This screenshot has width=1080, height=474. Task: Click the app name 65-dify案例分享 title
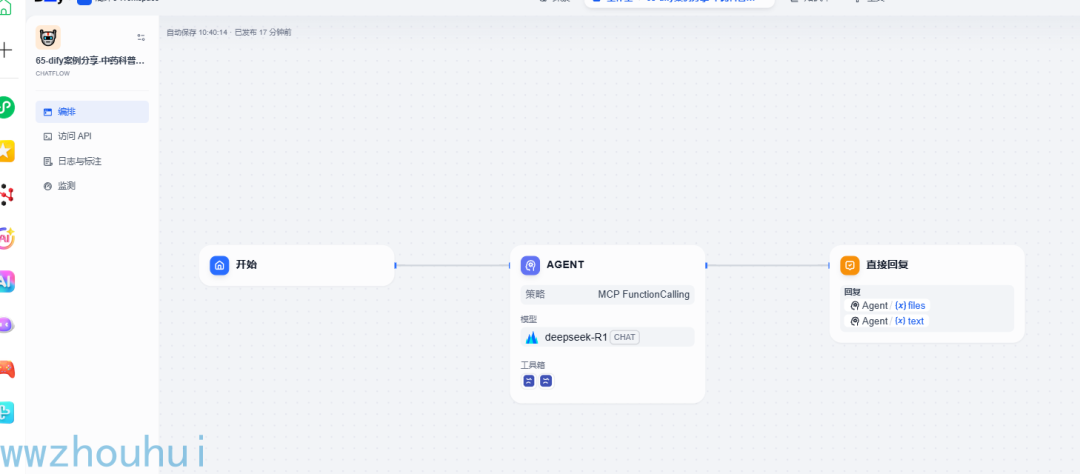91,61
